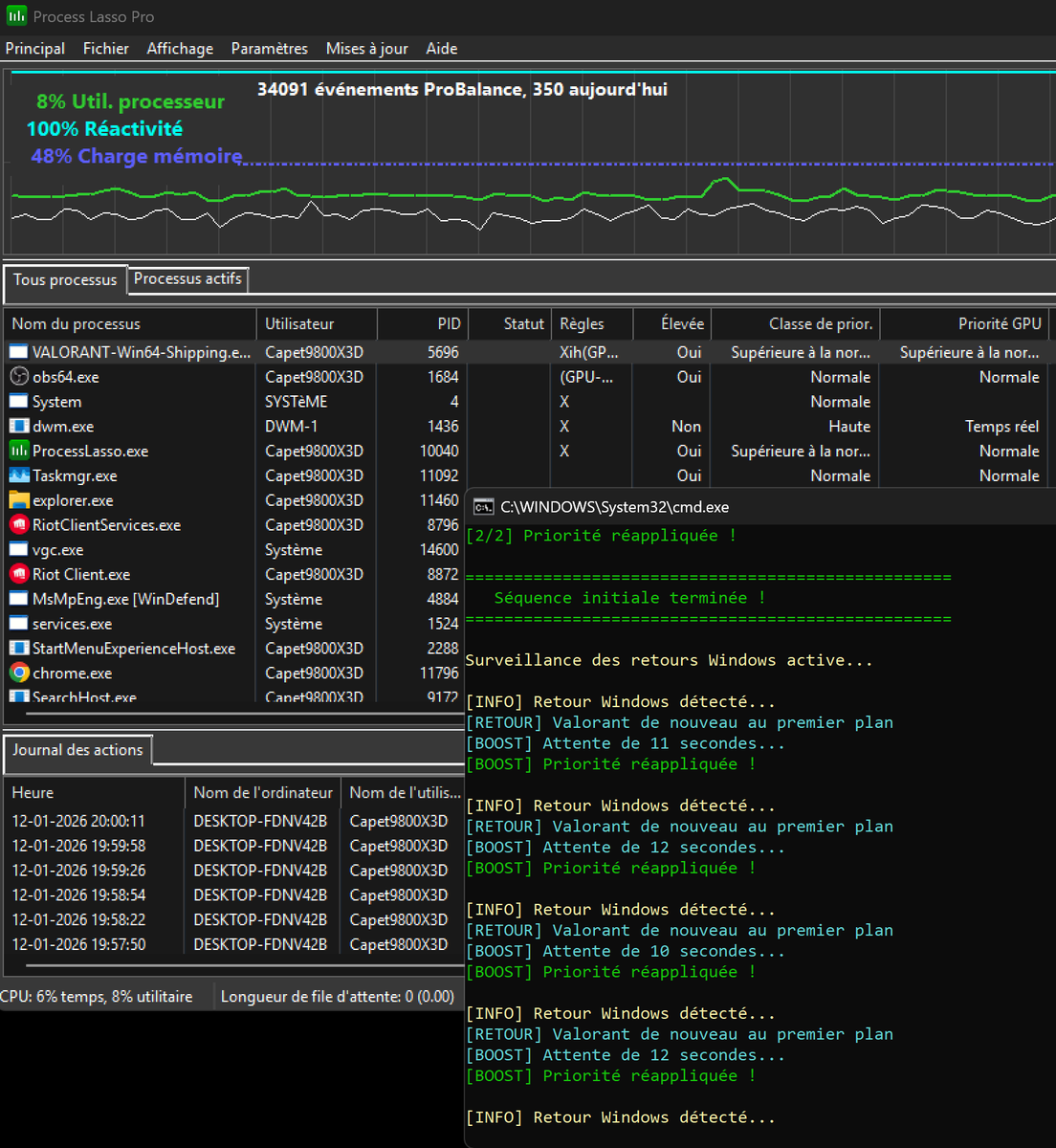
Task: Click Surveillance des retours Windows active line
Action: click(669, 660)
